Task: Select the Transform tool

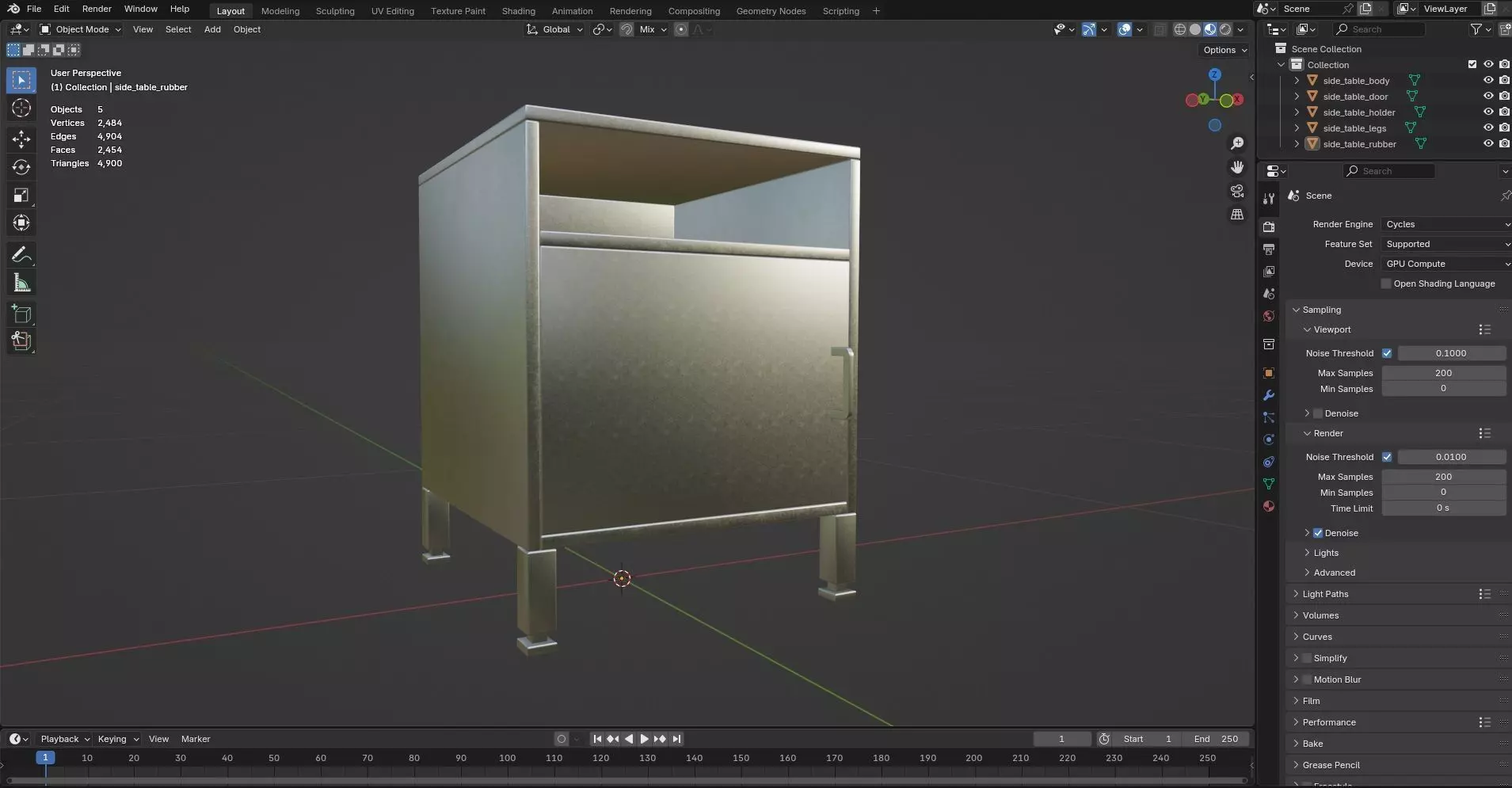Action: pos(21,223)
